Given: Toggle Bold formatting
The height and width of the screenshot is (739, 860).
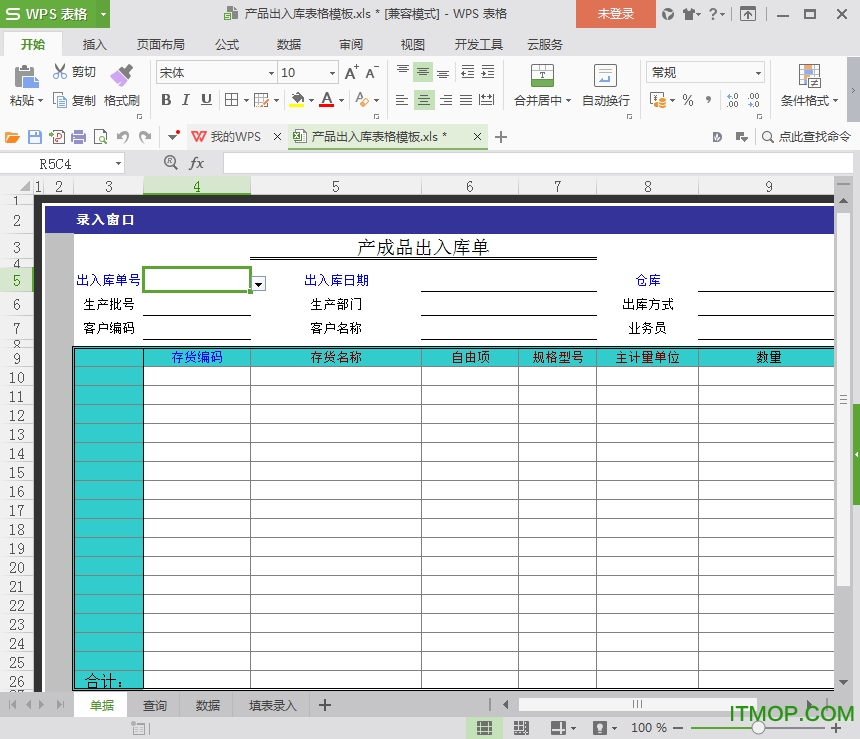Looking at the screenshot, I should (166, 100).
